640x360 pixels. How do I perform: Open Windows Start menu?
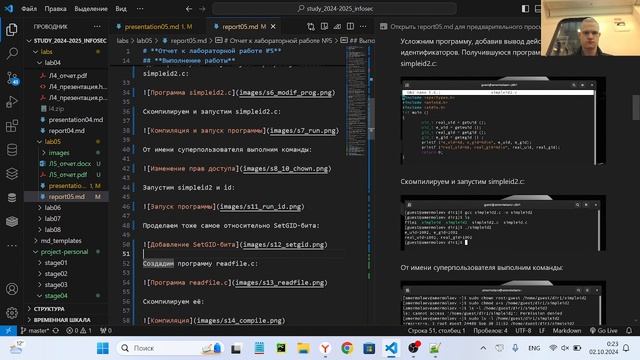[x=103, y=348]
